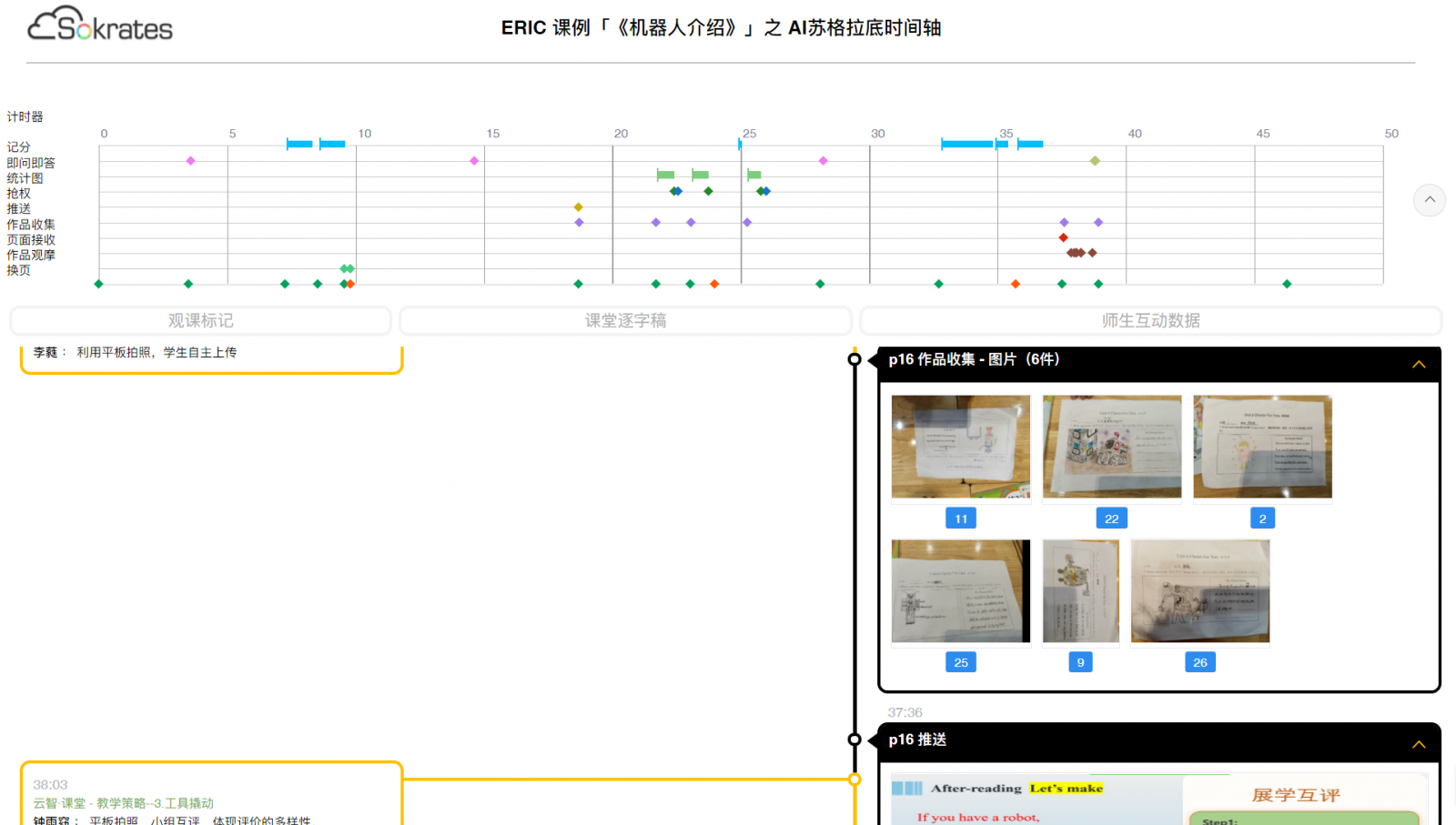This screenshot has width=1456, height=825.
Task: Click the blue number badge 9
Action: coord(1080,663)
